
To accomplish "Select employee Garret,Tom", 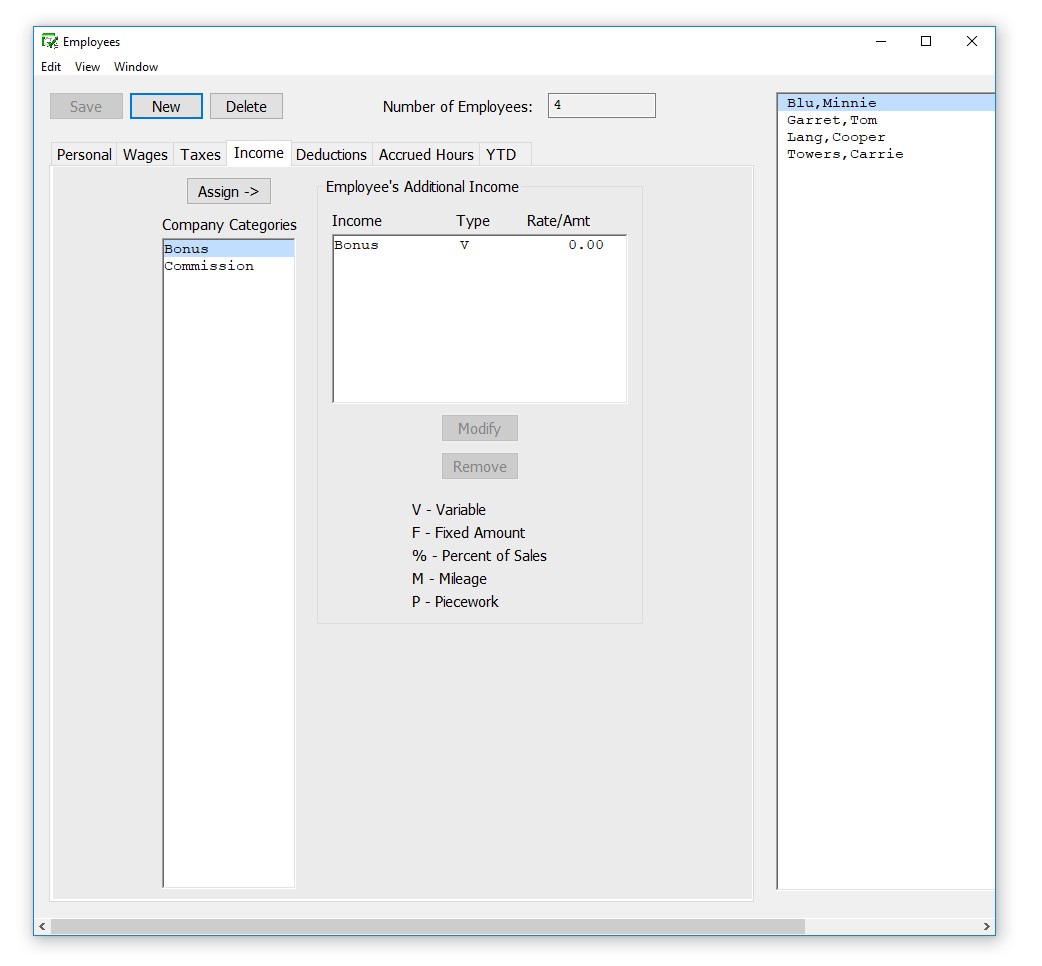I will click(832, 120).
